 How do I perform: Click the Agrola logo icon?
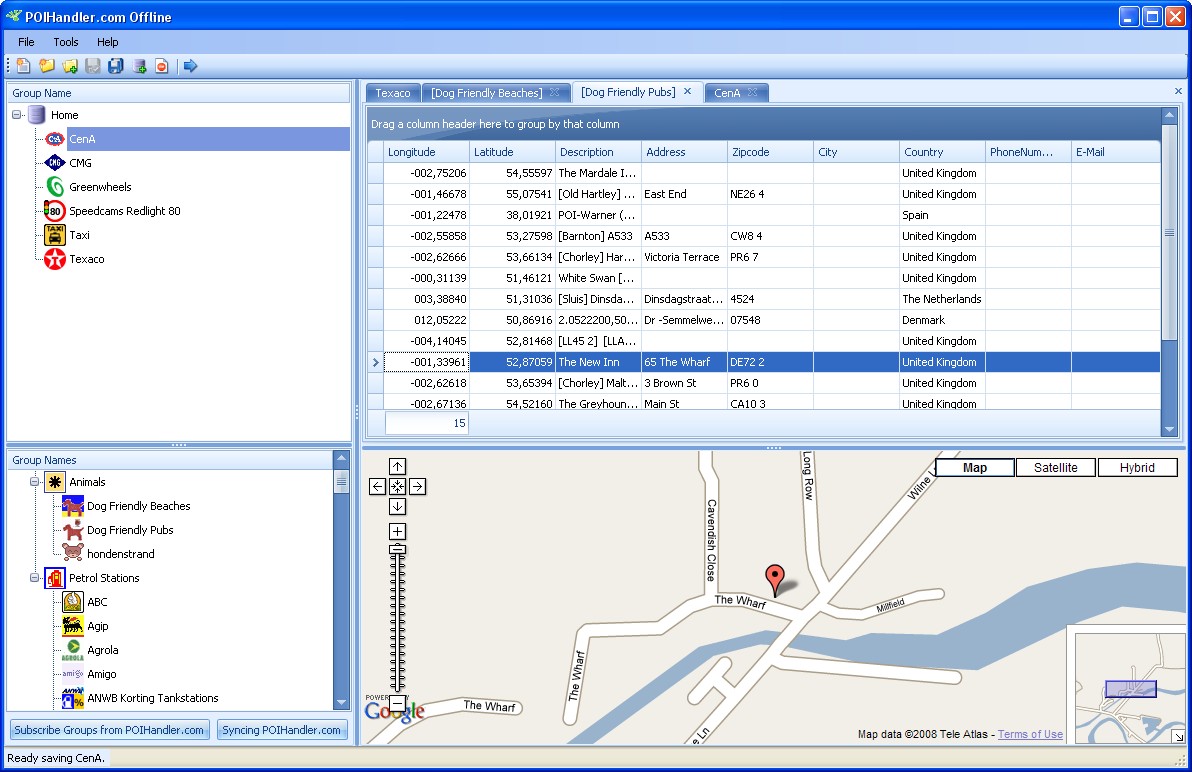tap(73, 650)
